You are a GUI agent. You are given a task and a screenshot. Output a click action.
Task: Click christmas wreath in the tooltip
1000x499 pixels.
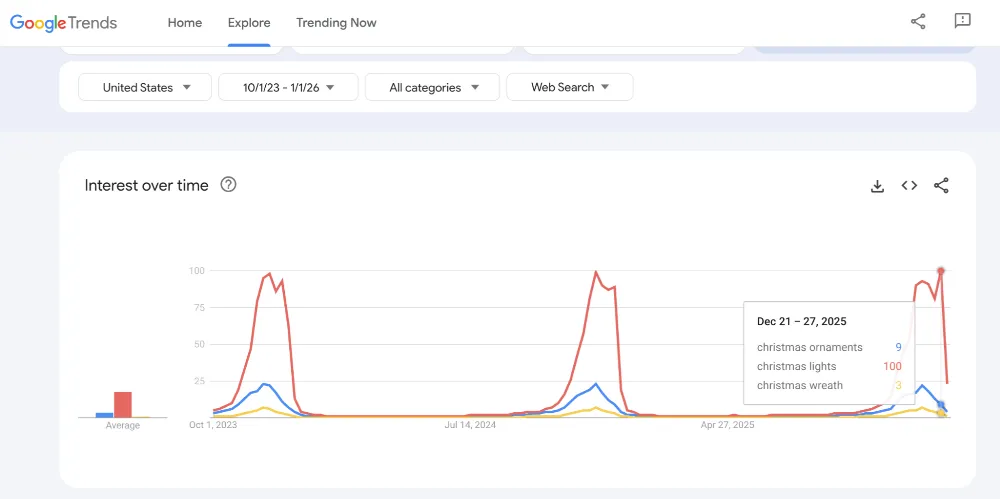click(800, 385)
